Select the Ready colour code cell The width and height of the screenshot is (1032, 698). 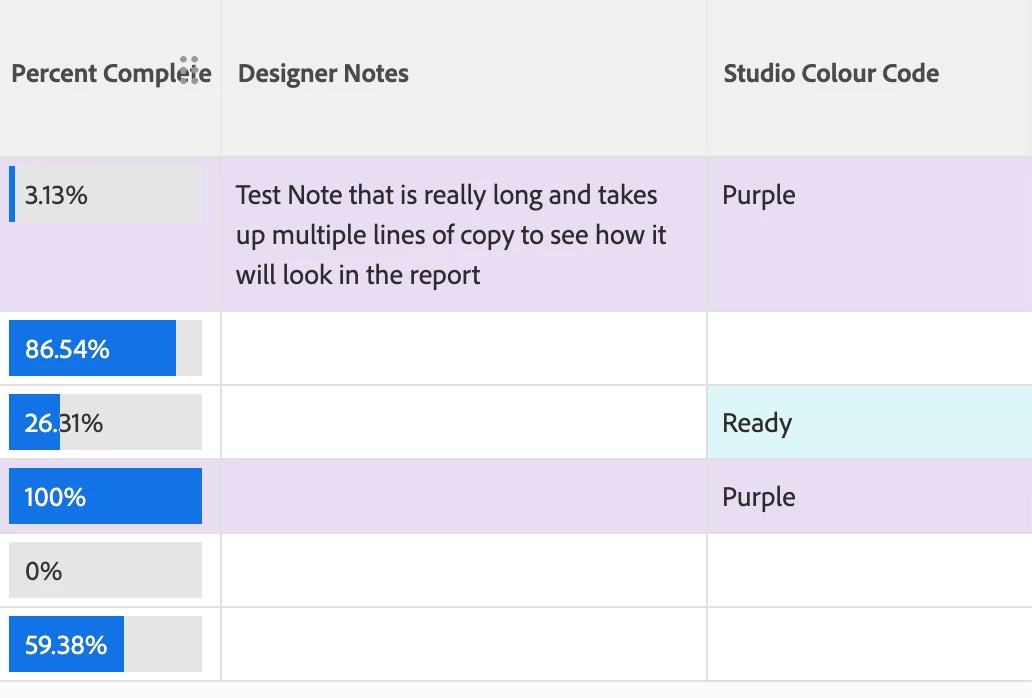pyautogui.click(x=868, y=423)
